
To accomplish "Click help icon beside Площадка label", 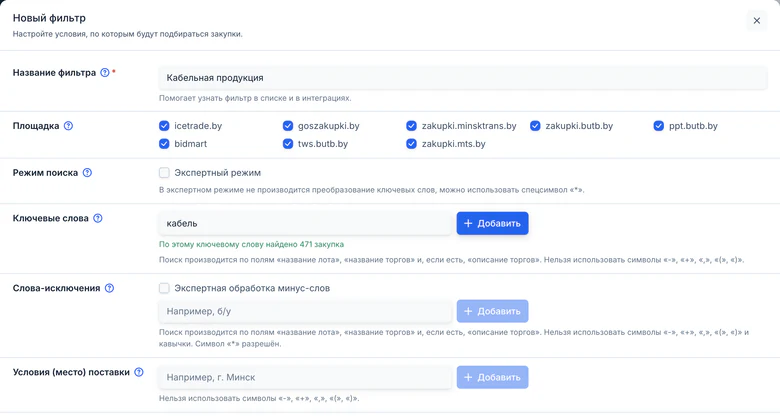I will click(68, 126).
